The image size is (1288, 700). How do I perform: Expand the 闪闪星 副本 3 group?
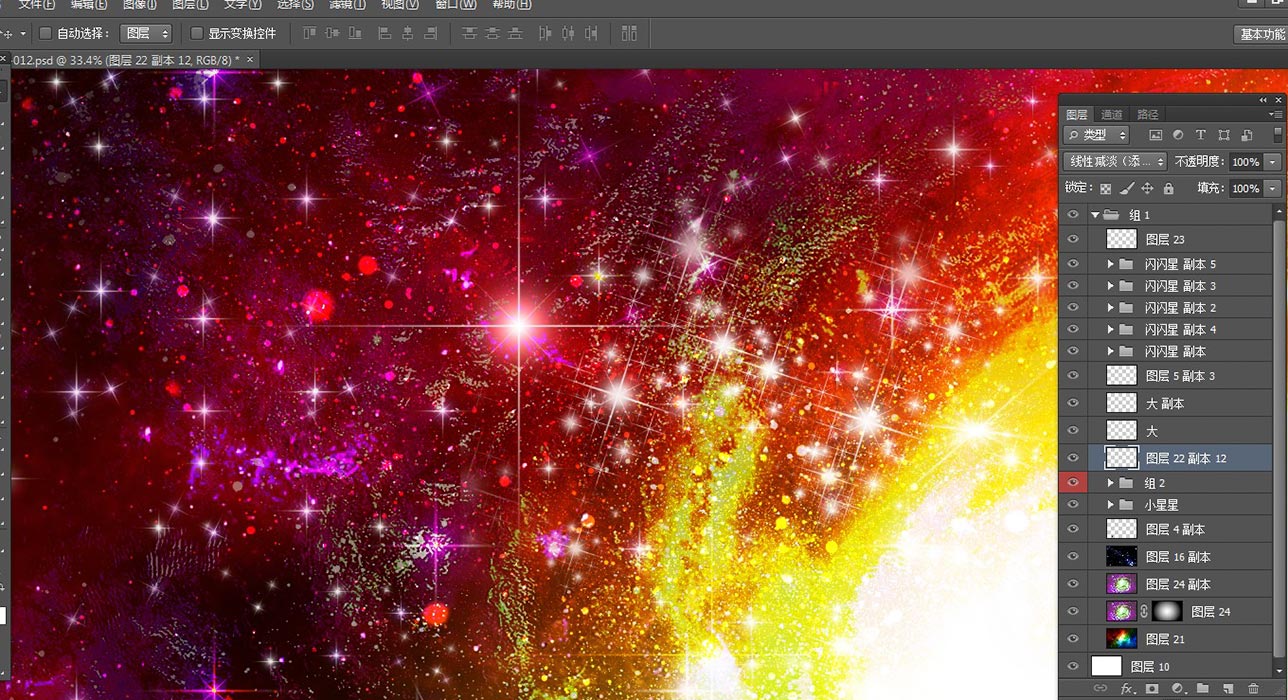[1110, 286]
